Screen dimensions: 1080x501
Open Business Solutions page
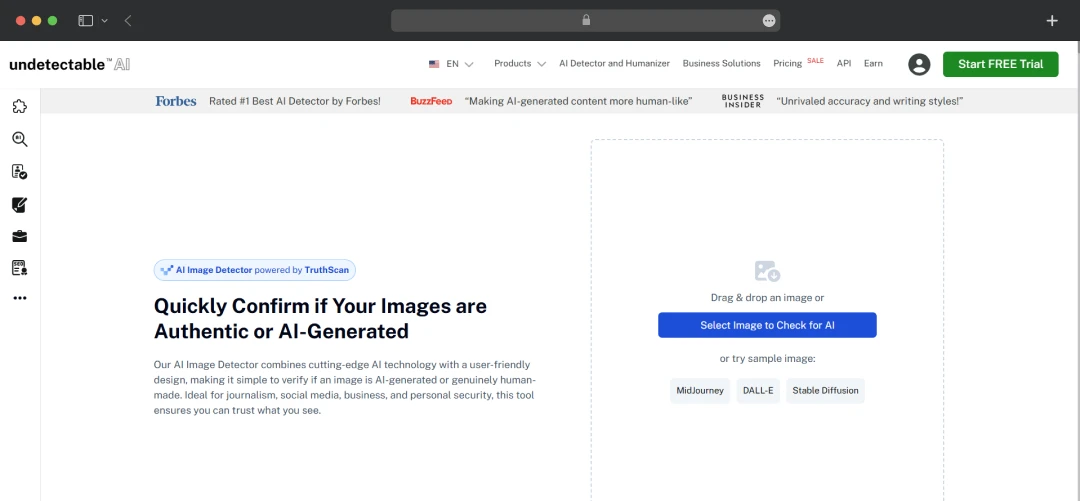pos(721,63)
